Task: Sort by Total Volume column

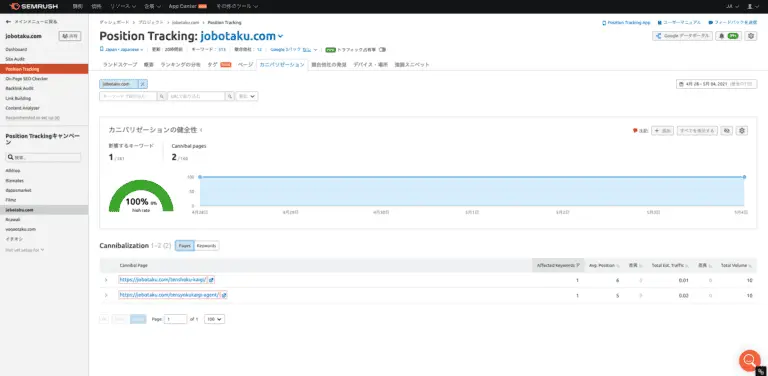Action: (736, 265)
